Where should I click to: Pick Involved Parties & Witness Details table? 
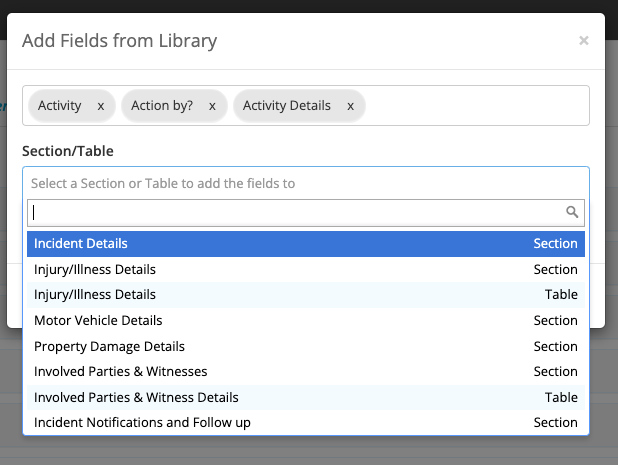pos(305,397)
